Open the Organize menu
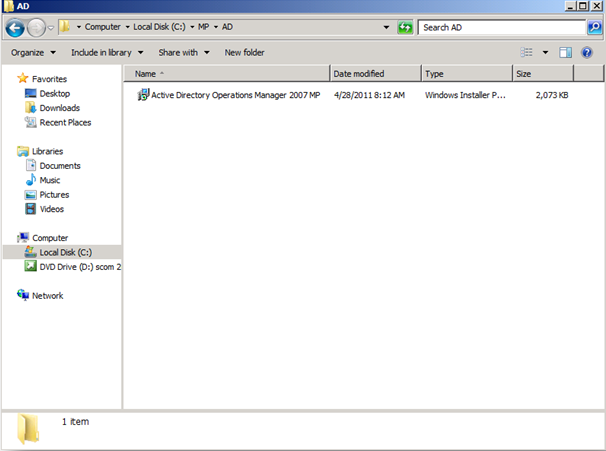Screen dimensions: 606x451 coord(33,53)
